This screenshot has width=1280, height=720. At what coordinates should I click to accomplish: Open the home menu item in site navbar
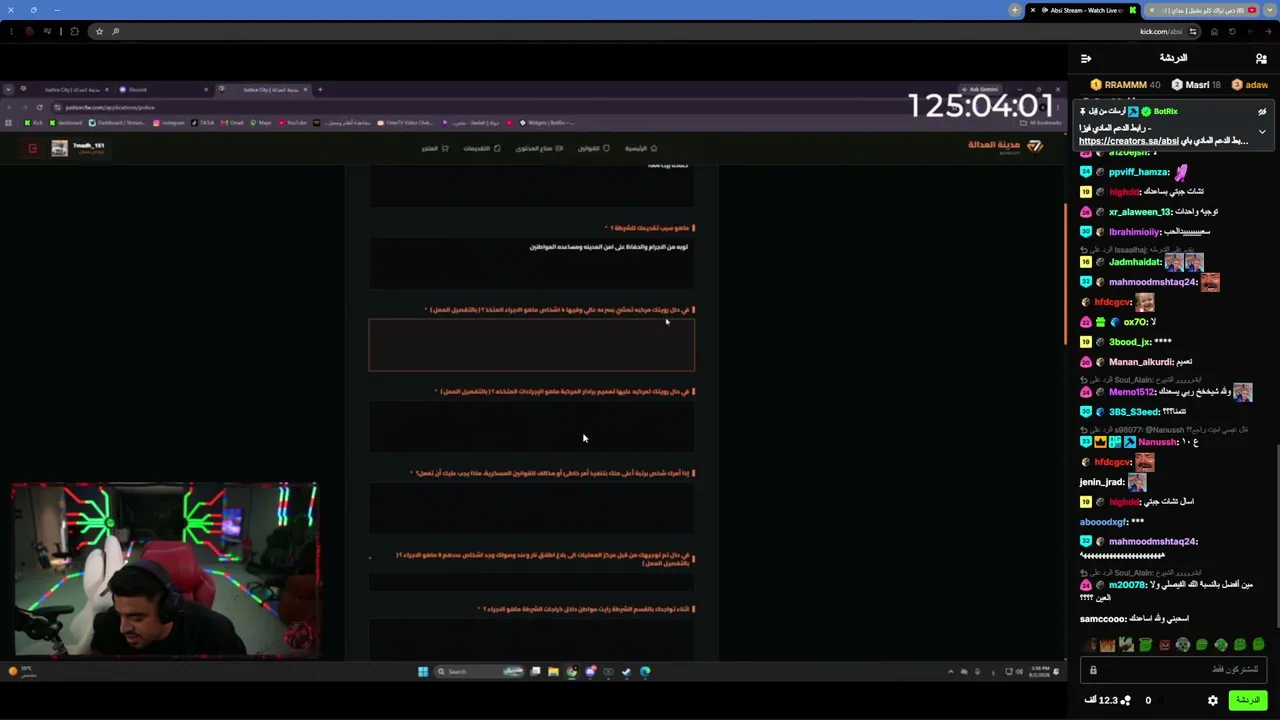coord(641,148)
